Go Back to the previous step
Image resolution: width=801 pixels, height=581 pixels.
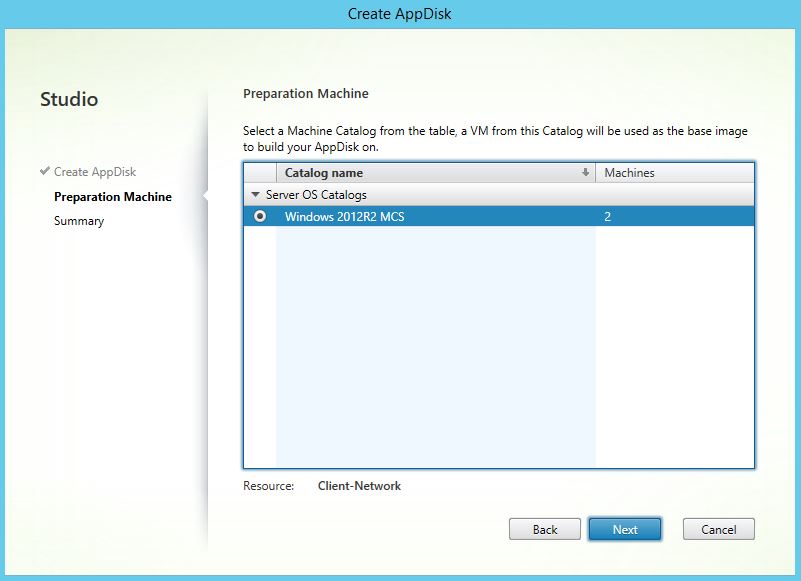pos(544,529)
